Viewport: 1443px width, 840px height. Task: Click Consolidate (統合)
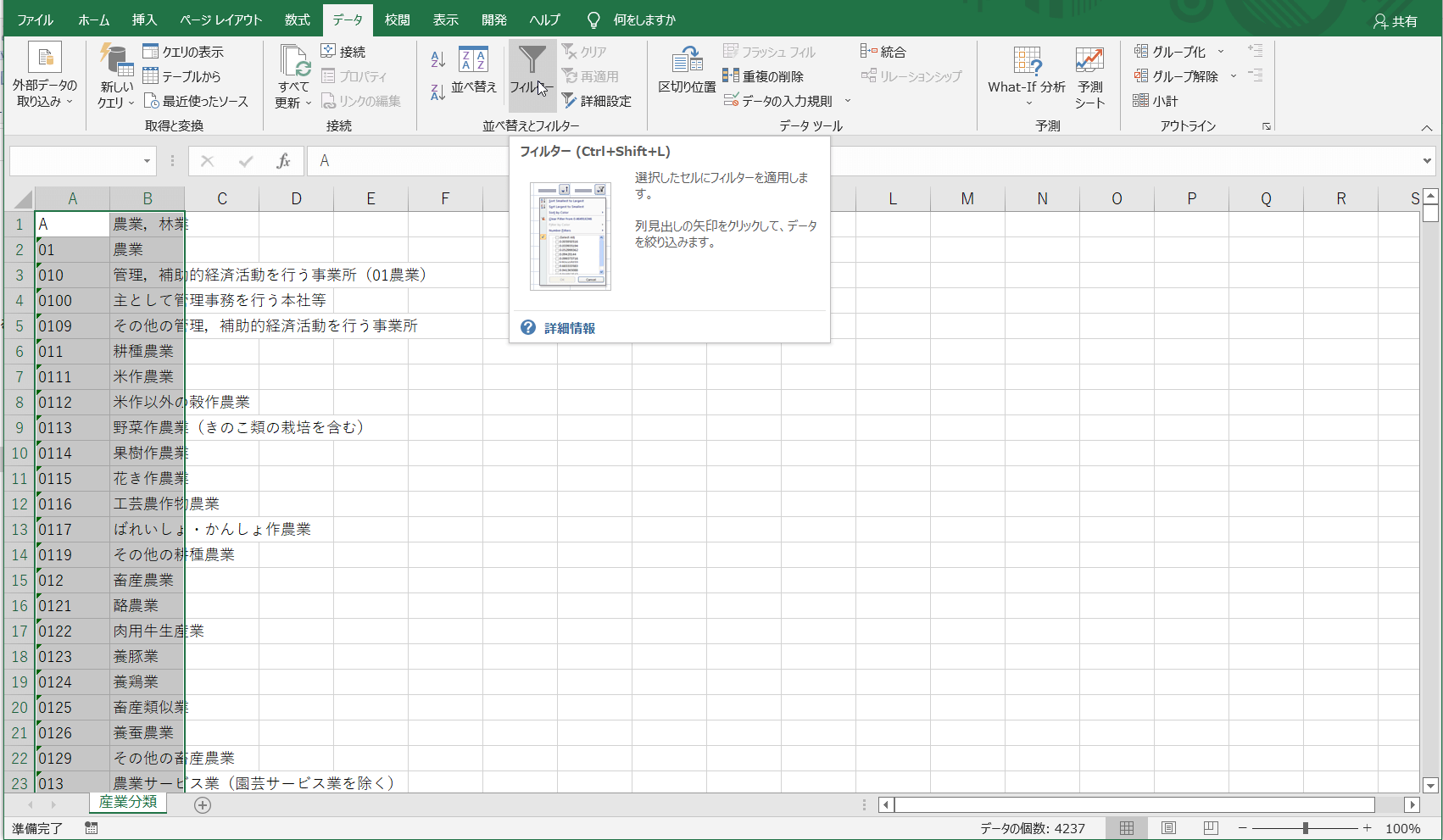883,52
